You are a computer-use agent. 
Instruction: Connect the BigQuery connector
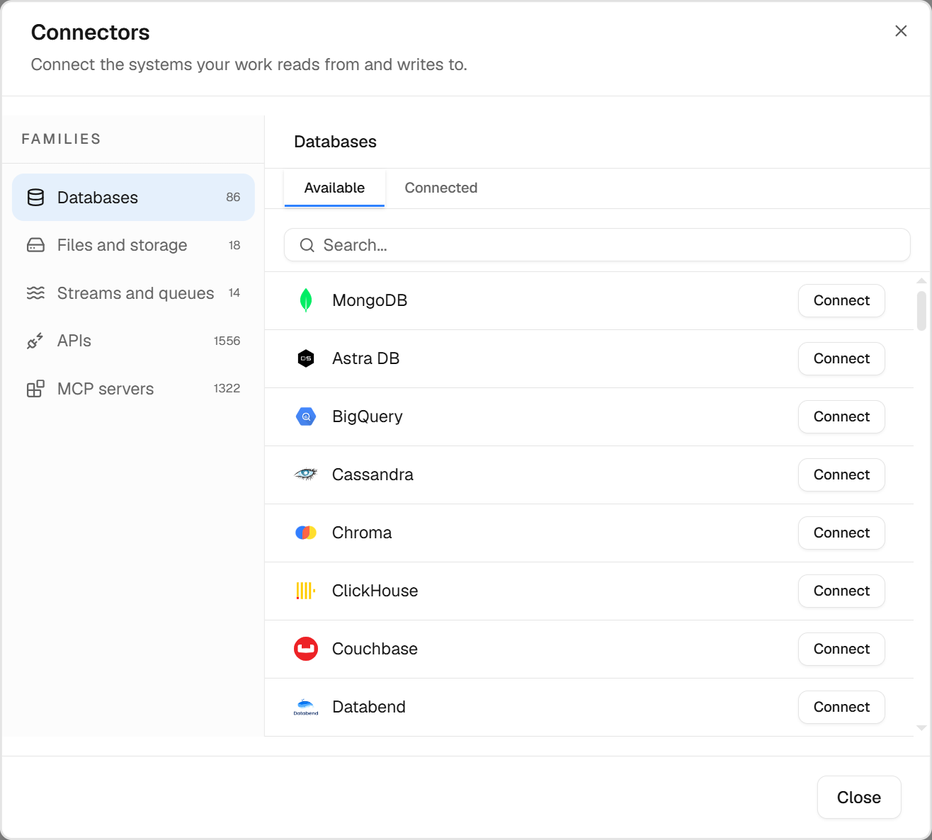pos(841,417)
